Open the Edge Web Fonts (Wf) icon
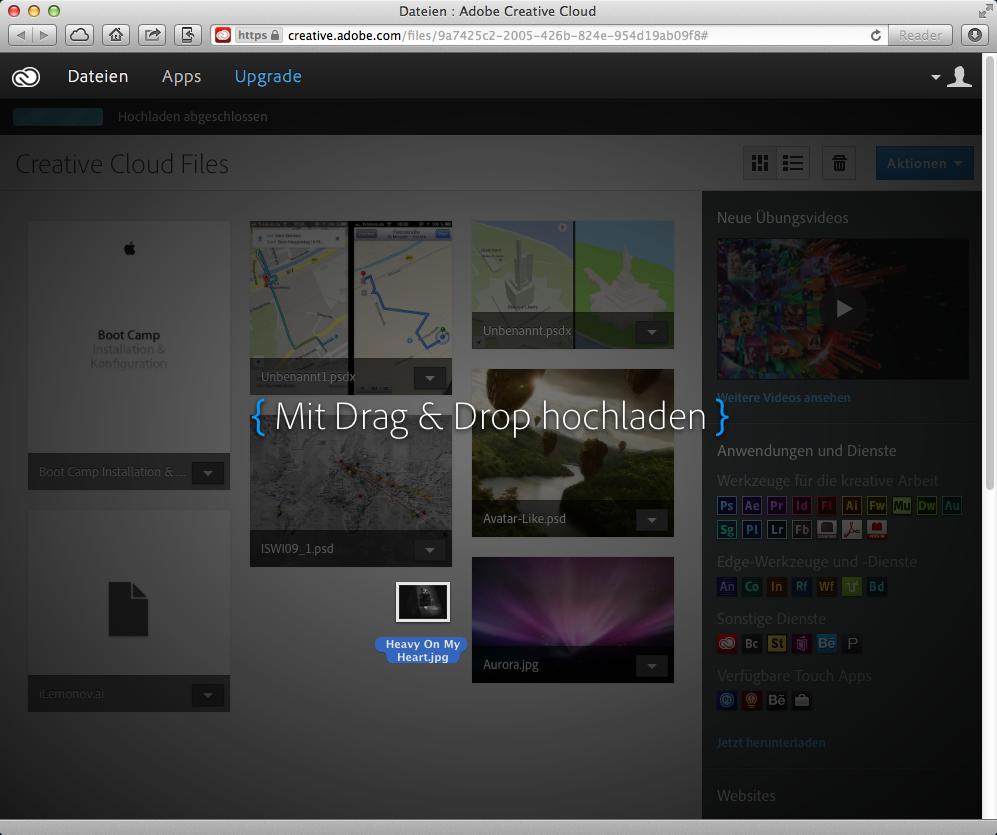Image resolution: width=997 pixels, height=835 pixels. pos(827,586)
